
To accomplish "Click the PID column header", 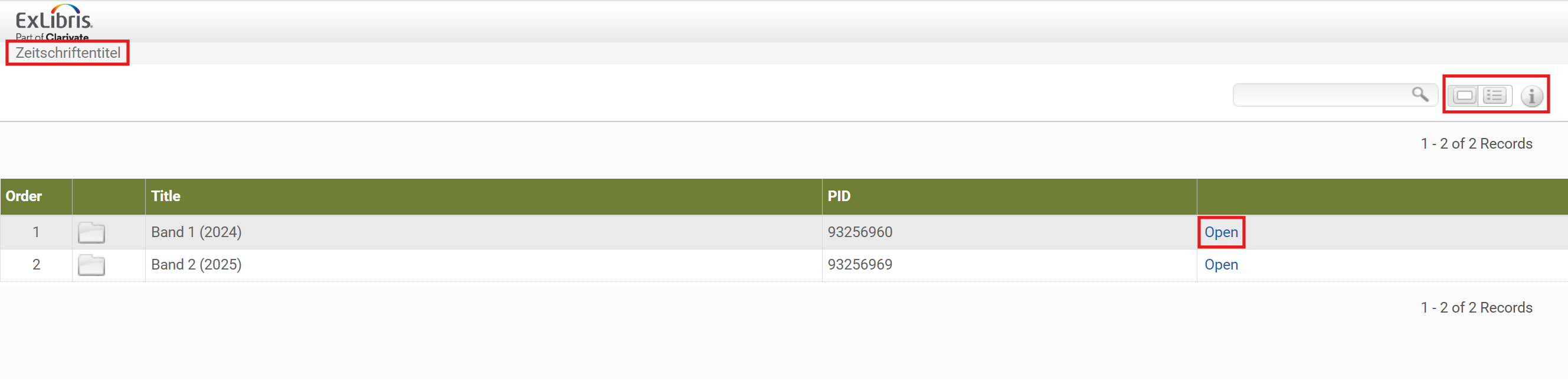I will coord(839,196).
